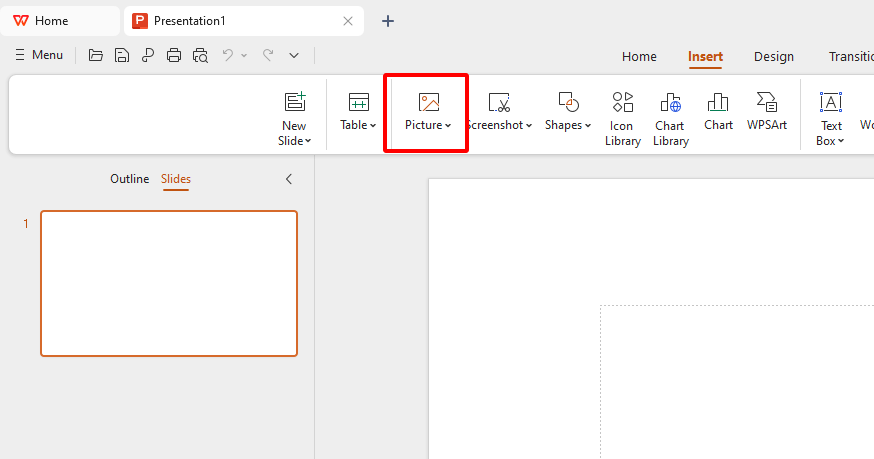Click the Save icon in quick toolbar
Screen dimensions: 874x459
(122, 55)
